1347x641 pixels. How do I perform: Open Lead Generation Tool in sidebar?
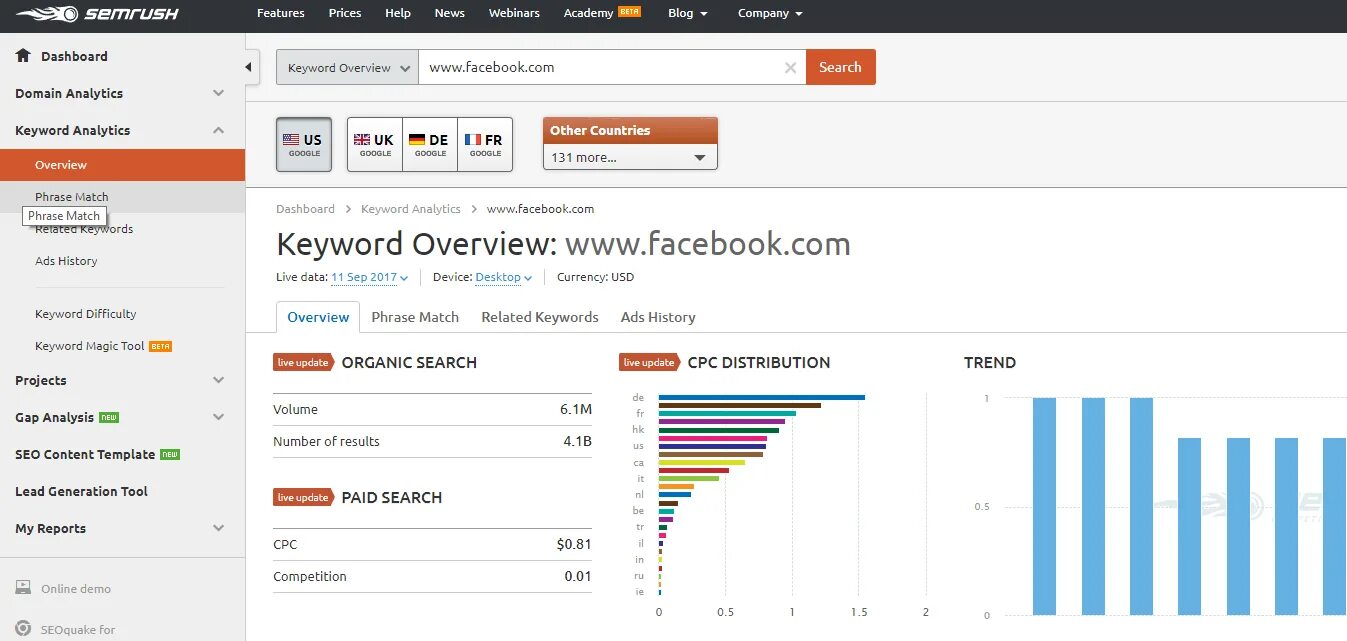[x=81, y=491]
